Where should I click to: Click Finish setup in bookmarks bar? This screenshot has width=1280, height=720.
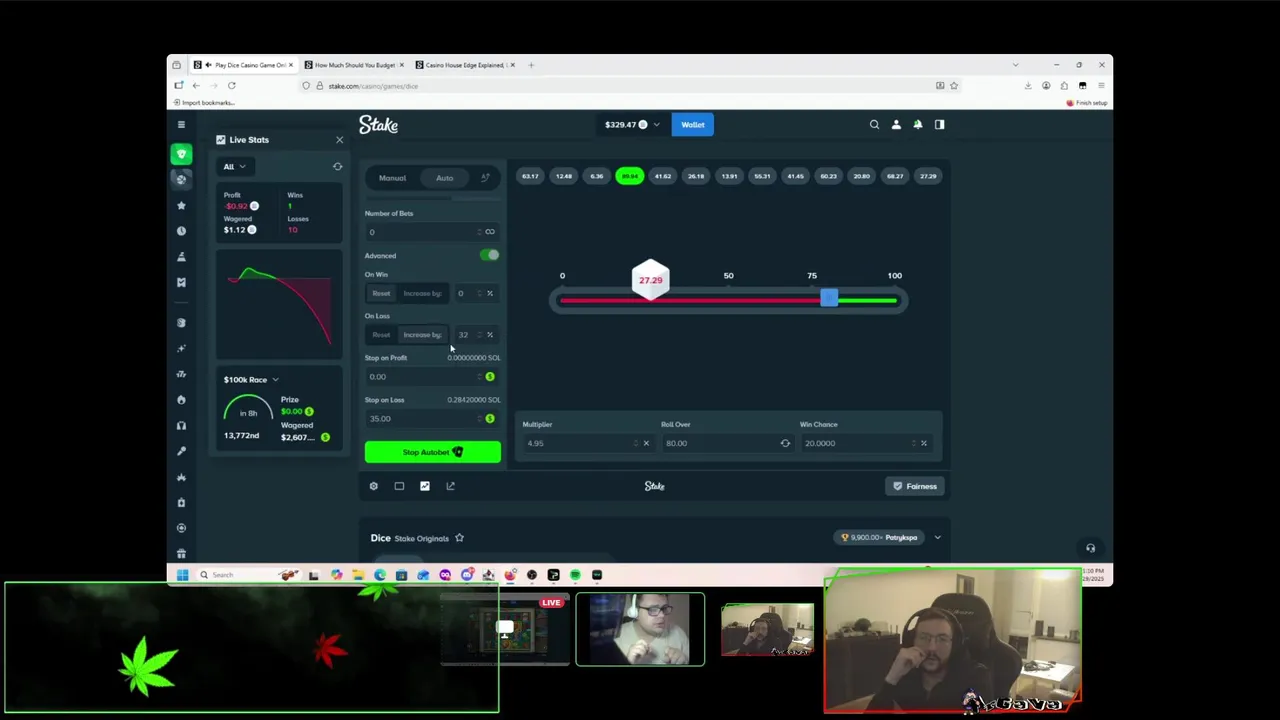[1087, 103]
